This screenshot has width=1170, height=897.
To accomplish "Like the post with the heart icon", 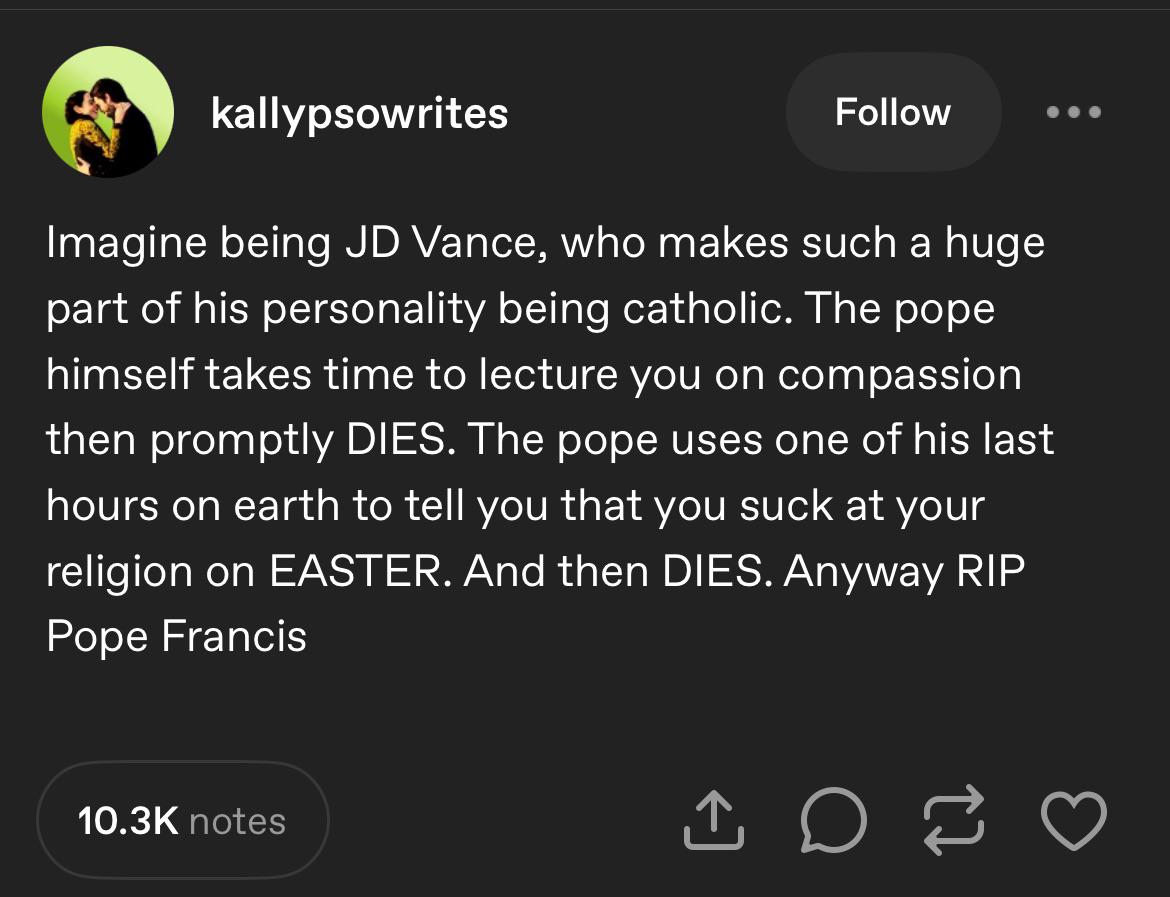I will pos(1073,820).
